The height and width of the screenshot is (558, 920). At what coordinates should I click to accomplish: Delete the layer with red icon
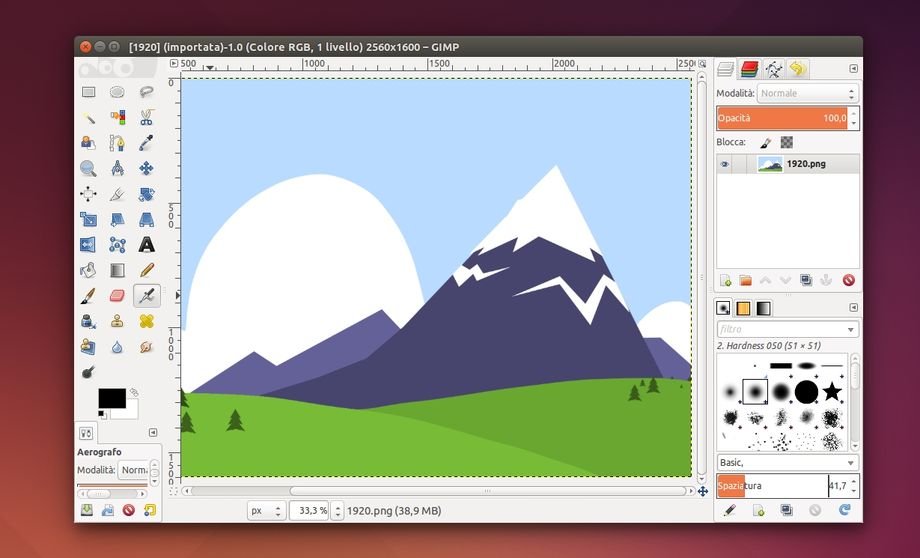pos(848,280)
